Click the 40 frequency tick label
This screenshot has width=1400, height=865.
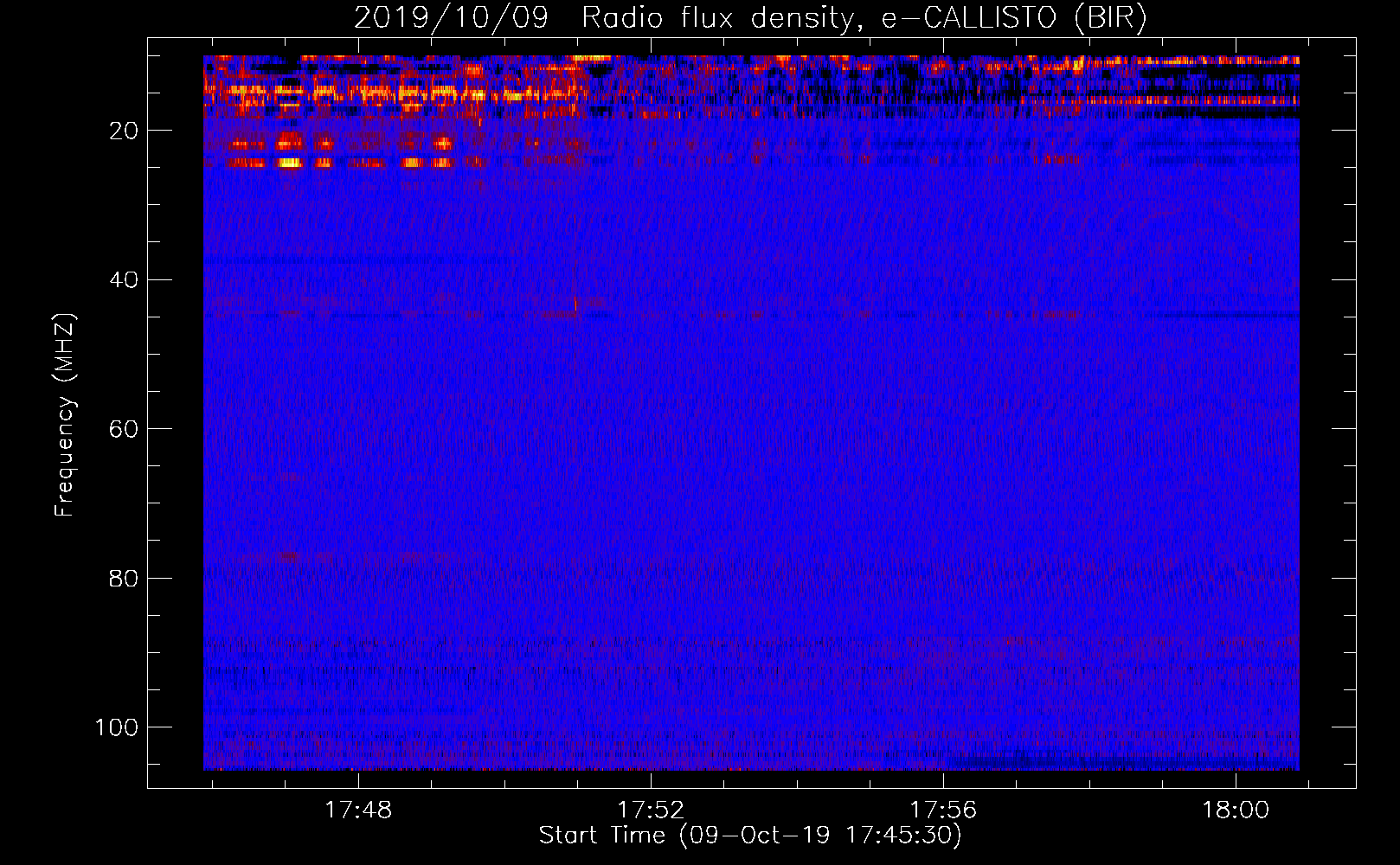click(x=124, y=280)
